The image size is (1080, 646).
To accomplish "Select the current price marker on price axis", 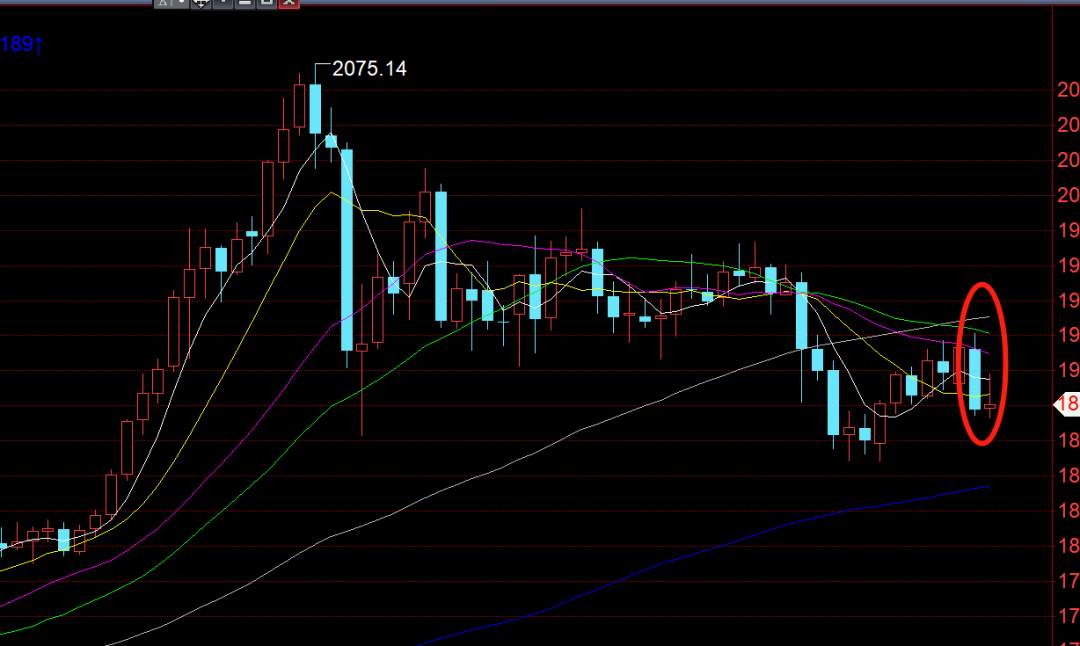I will pyautogui.click(x=1067, y=404).
